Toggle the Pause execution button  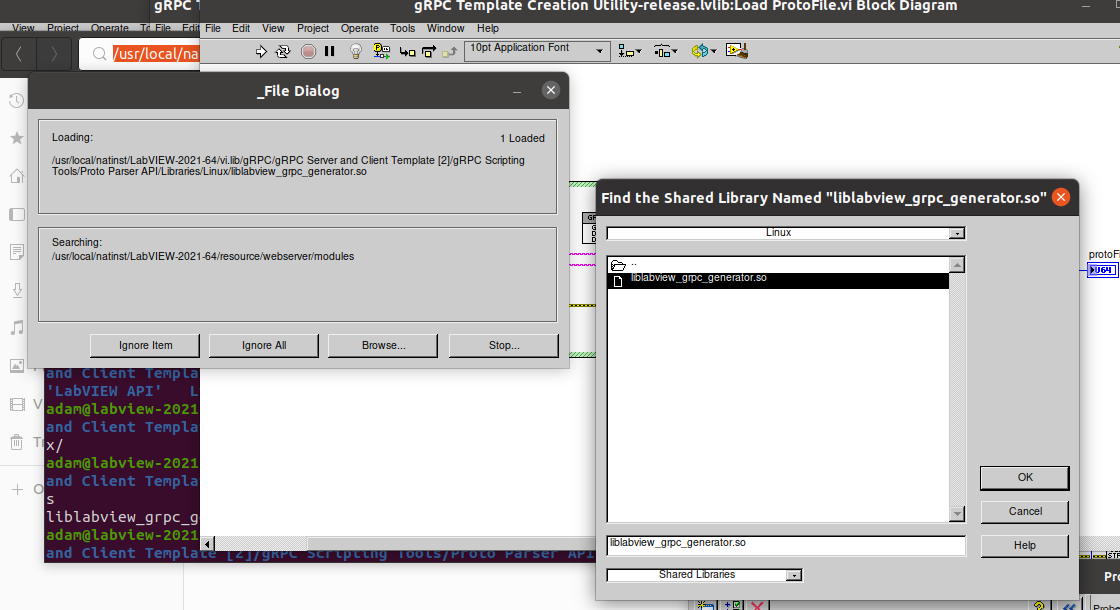330,51
